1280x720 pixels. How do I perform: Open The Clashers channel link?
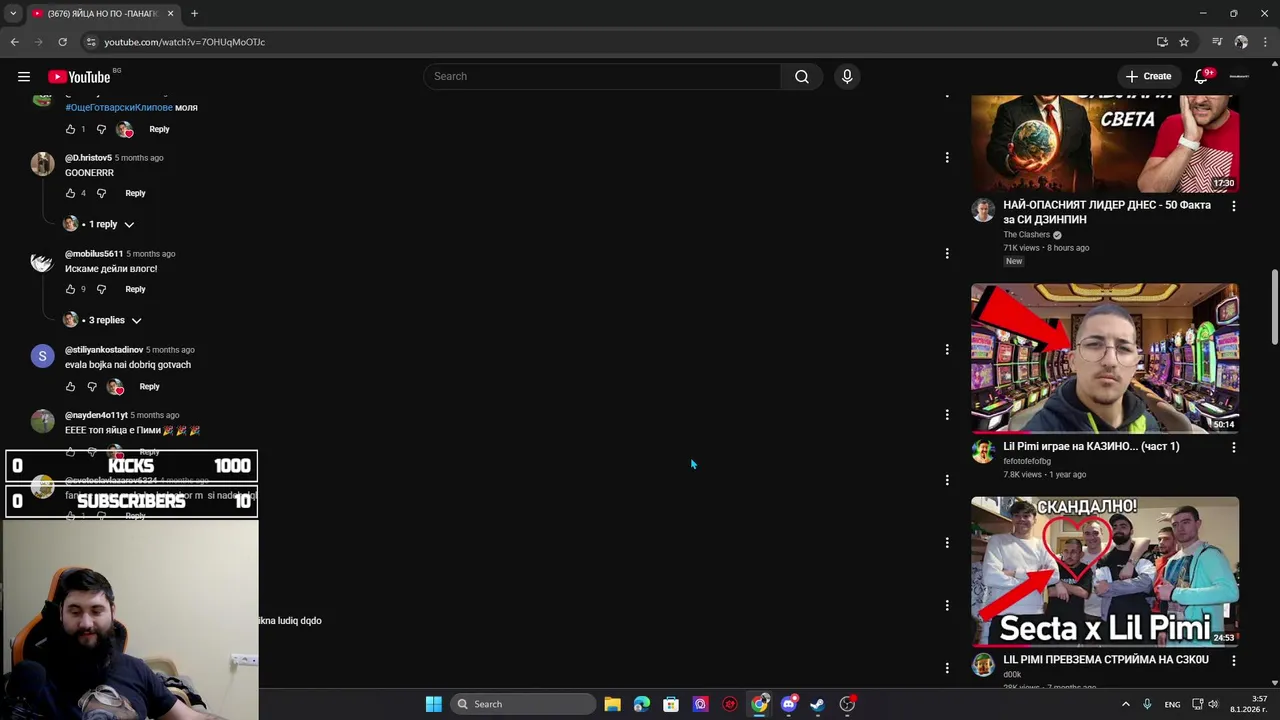1027,235
